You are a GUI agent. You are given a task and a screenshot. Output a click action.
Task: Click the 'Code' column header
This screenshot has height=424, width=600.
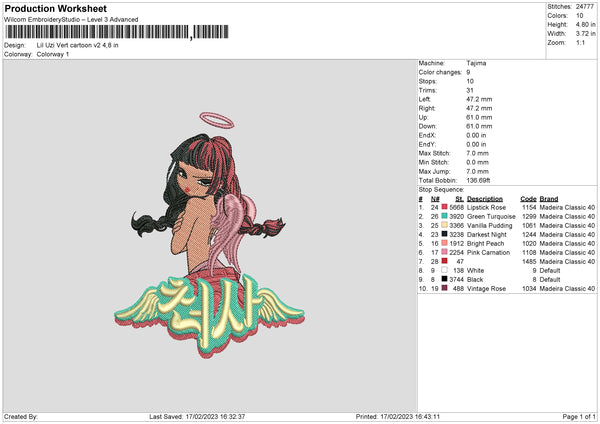coord(528,199)
